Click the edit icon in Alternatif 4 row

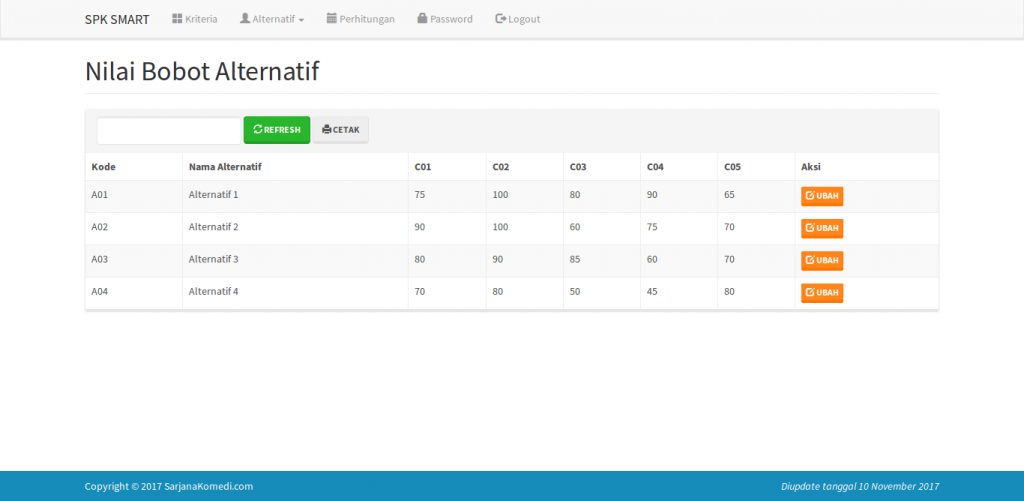[x=810, y=292]
